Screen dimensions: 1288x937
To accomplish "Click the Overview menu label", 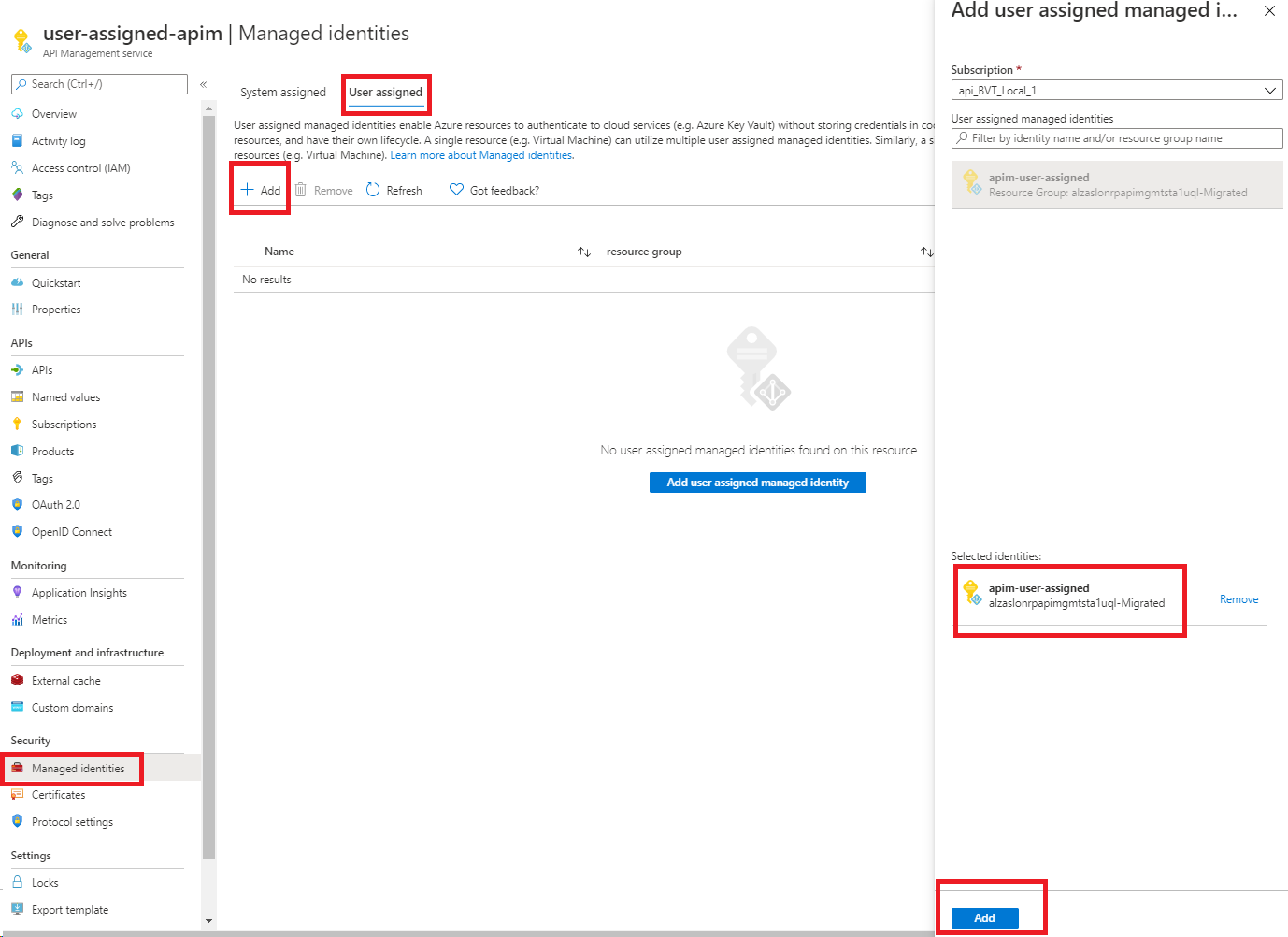I will pos(54,114).
